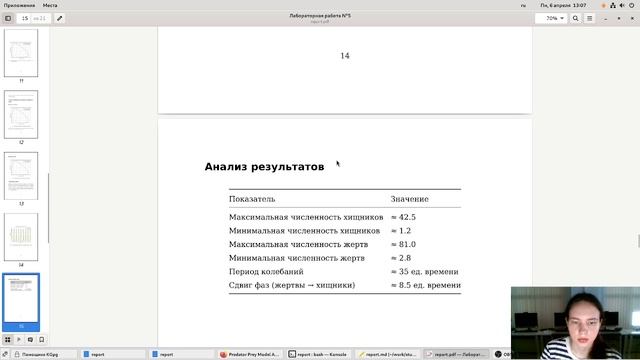This screenshot has width=640, height=360.
Task: Open the Приложения menu
Action: click(x=19, y=5)
